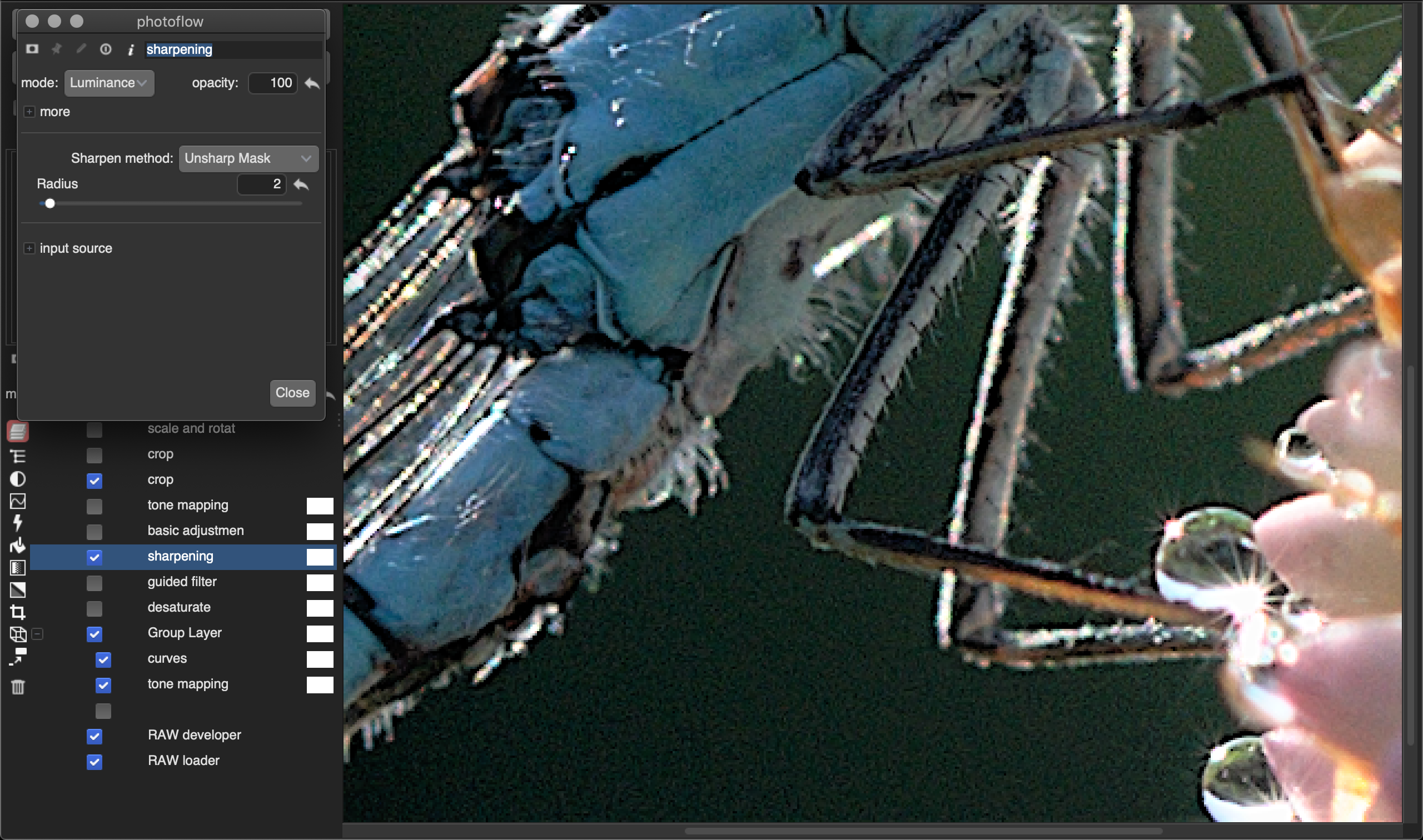
Task: Open the Unsharp Mask method dropdown
Action: (x=248, y=158)
